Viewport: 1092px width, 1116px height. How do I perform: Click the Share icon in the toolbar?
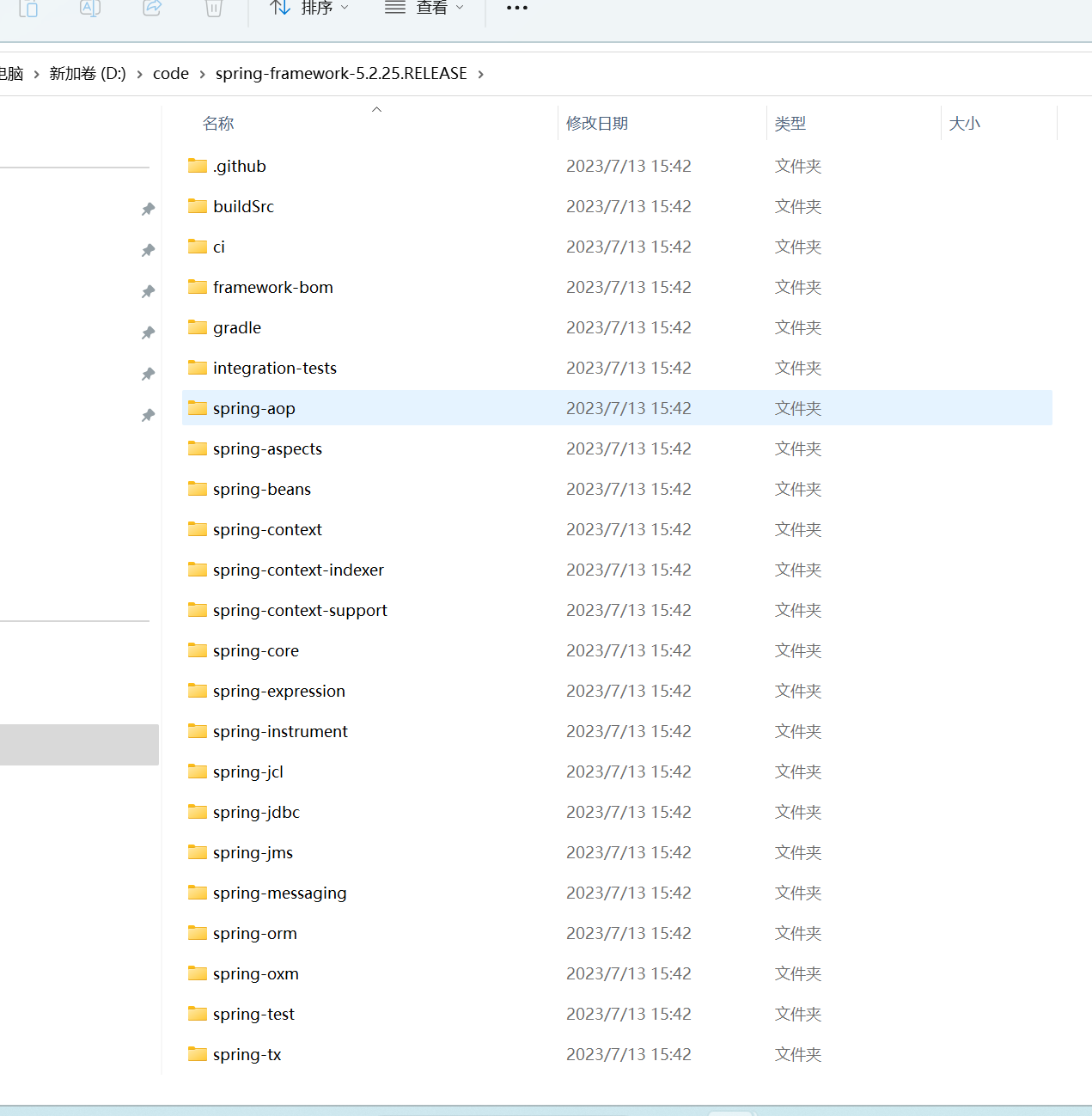point(152,8)
